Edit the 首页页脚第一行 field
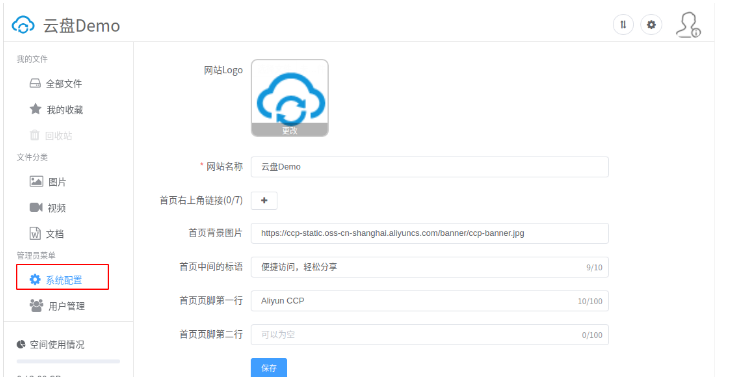The height and width of the screenshot is (379, 732). coord(429,301)
